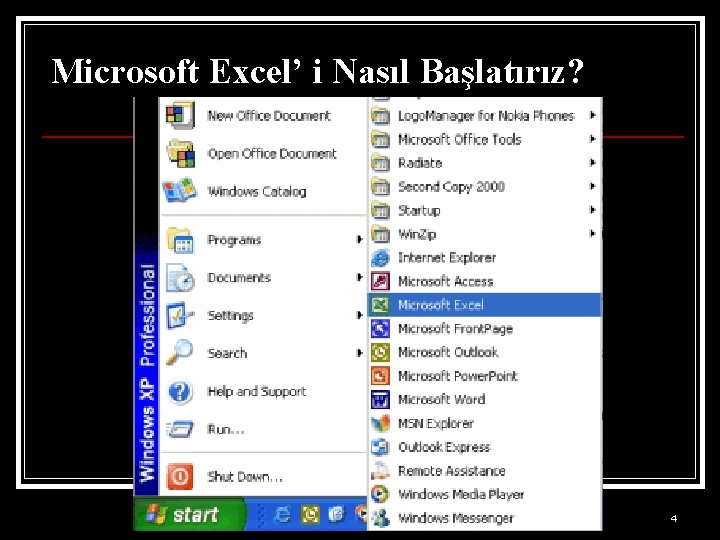
Task: Click the Run icon
Action: click(x=180, y=429)
